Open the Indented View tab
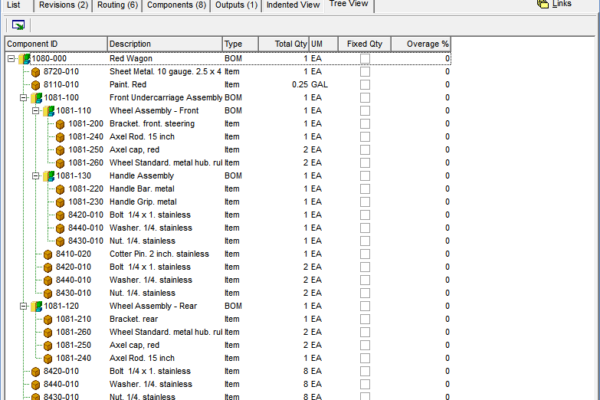 293,5
